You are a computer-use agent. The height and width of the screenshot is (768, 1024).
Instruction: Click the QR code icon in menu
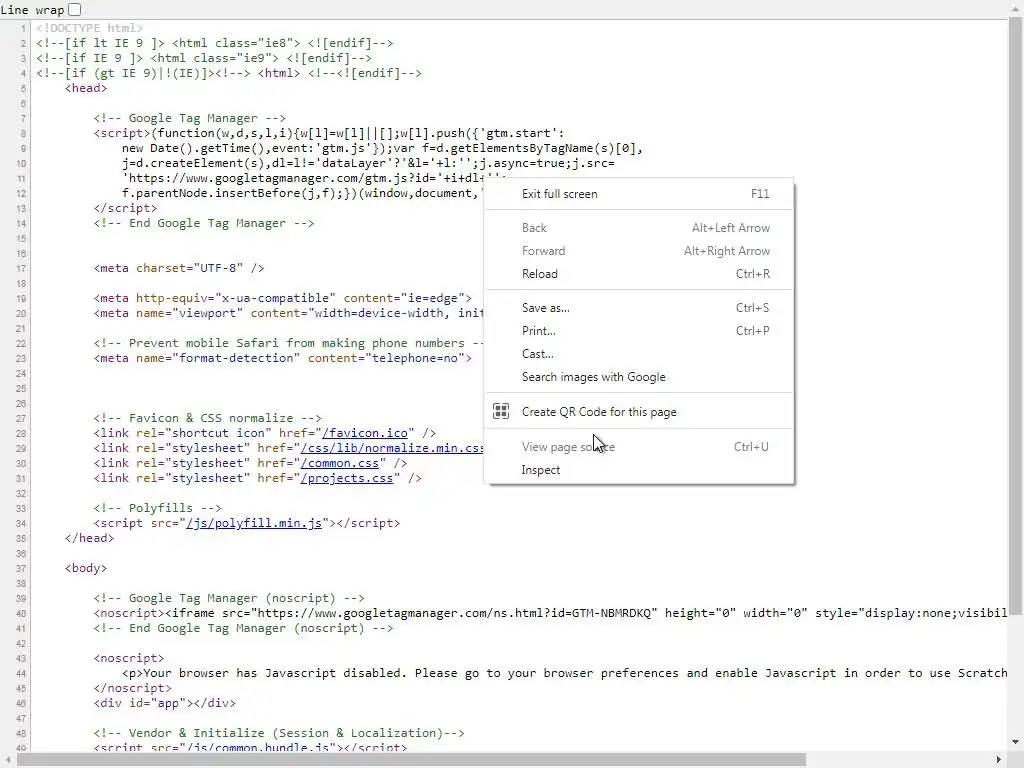pos(501,411)
